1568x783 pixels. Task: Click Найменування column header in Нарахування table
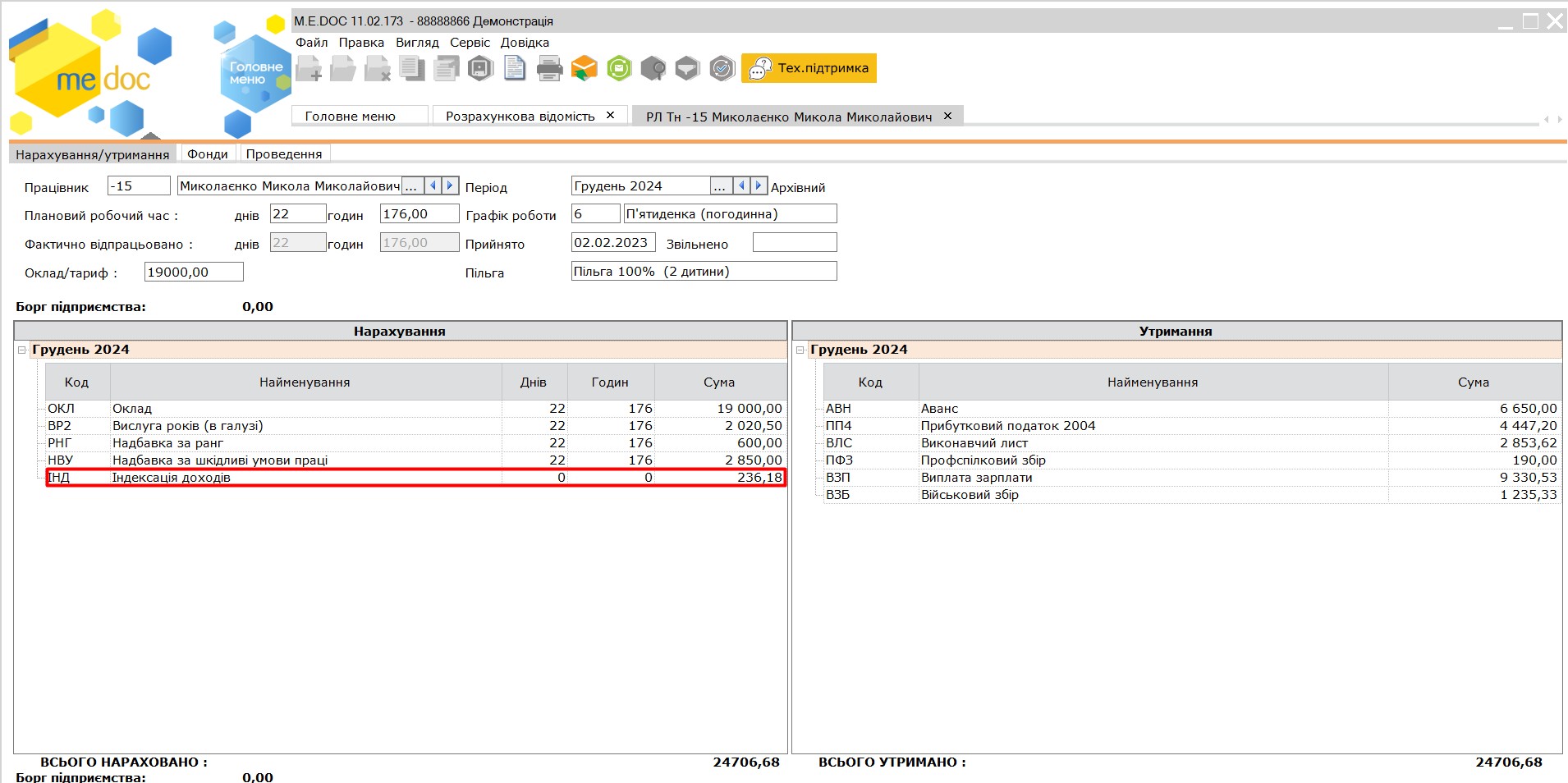305,382
